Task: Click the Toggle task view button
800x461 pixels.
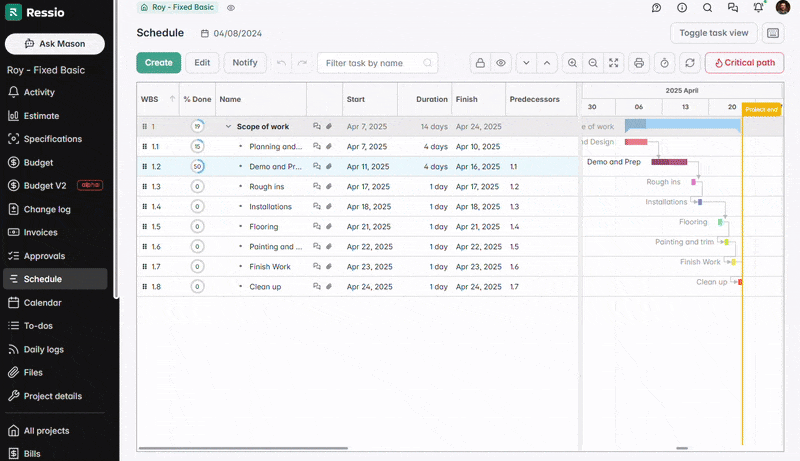Action: 713,33
